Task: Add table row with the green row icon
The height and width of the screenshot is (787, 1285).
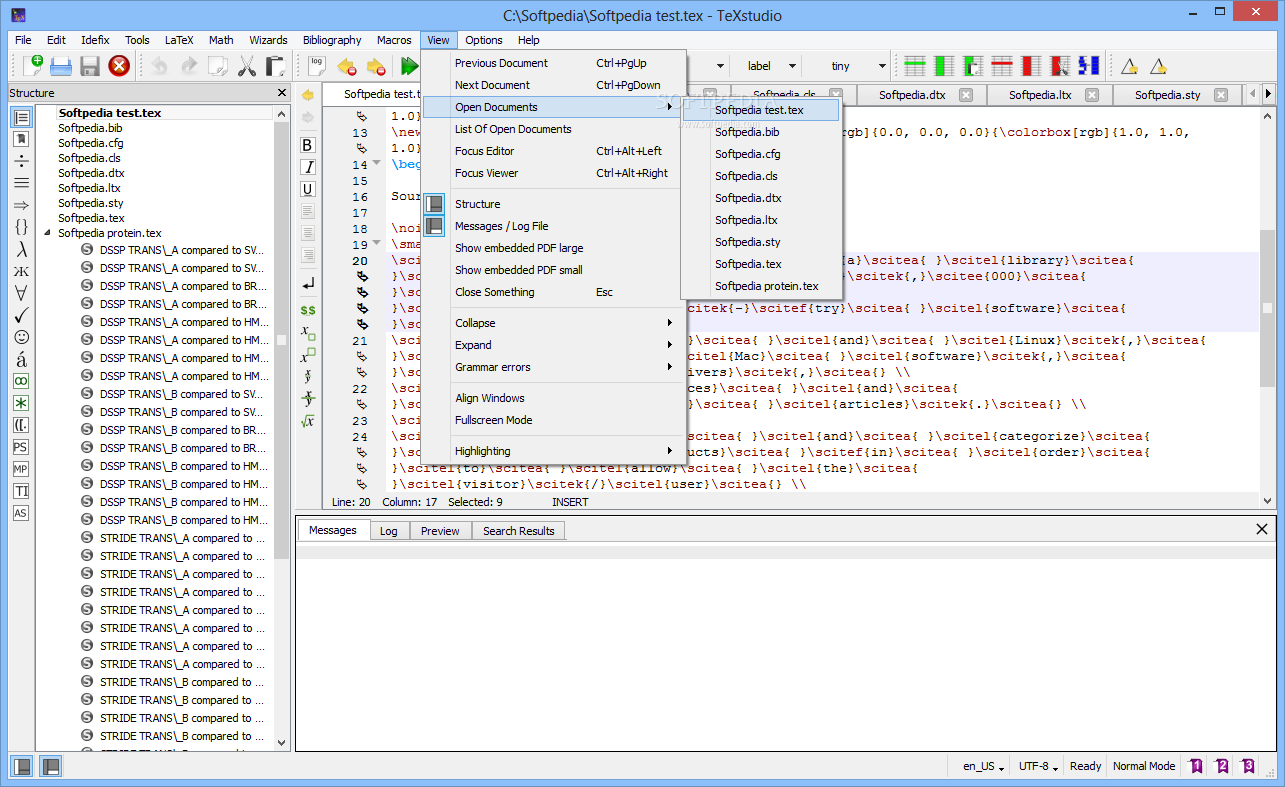Action: tap(915, 66)
